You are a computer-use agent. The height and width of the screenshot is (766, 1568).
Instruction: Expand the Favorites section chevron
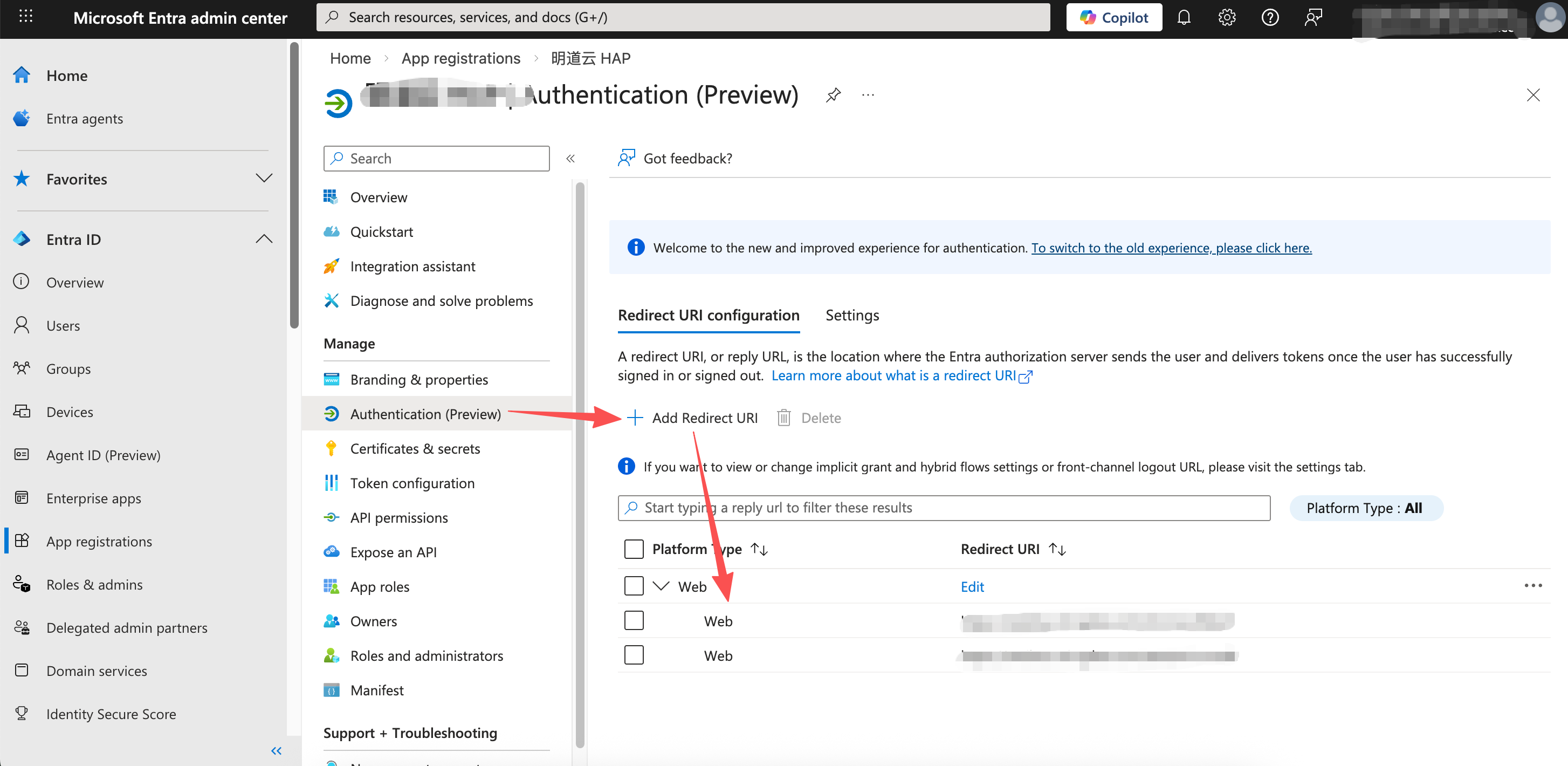click(264, 179)
